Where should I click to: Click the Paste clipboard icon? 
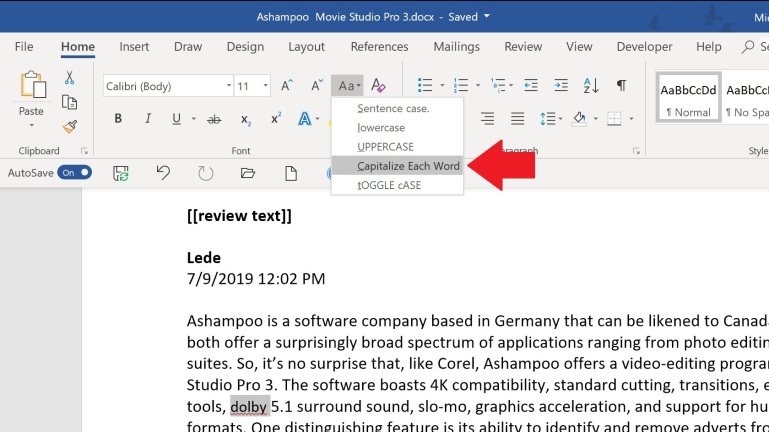click(x=32, y=85)
